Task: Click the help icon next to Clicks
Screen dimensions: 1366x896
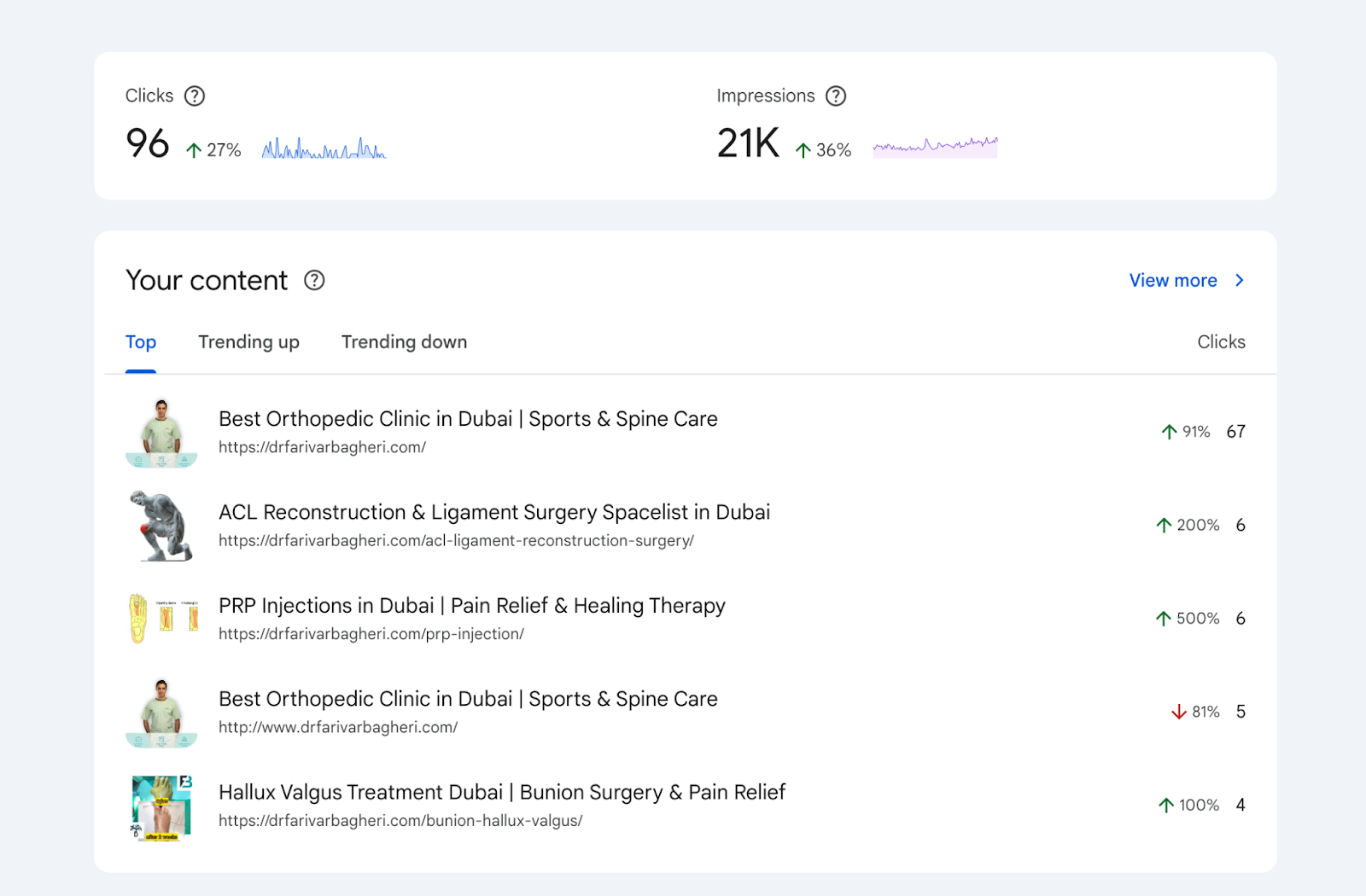Action: [195, 96]
